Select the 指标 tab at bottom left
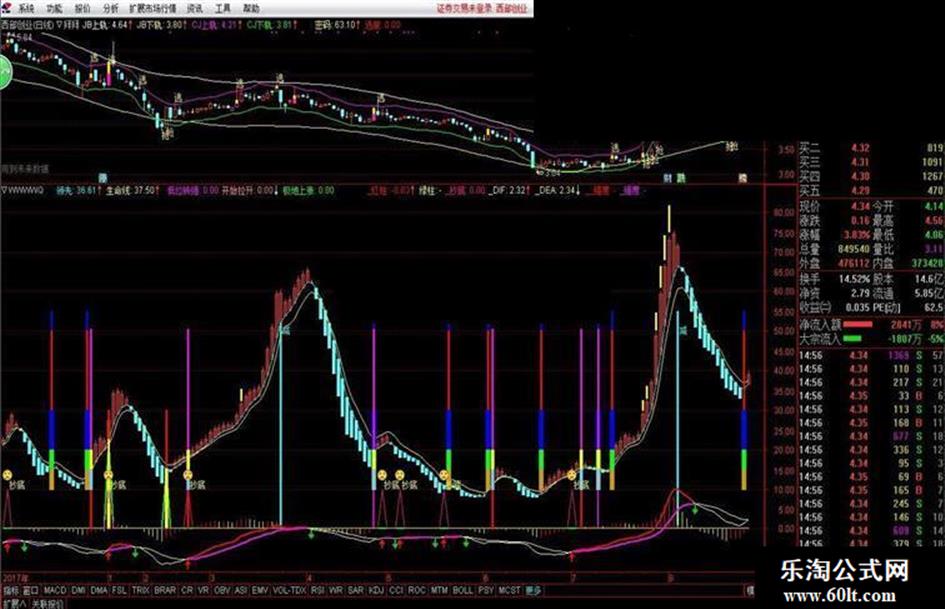This screenshot has height=609, width=945. (x=11, y=590)
